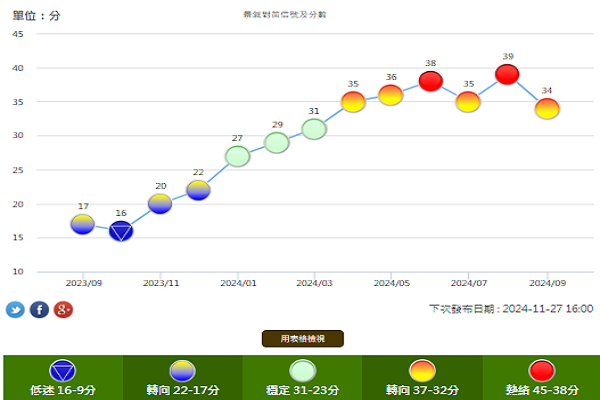This screenshot has height=400, width=600.
Task: Select the green data point labeled 31
Action: coord(314,129)
